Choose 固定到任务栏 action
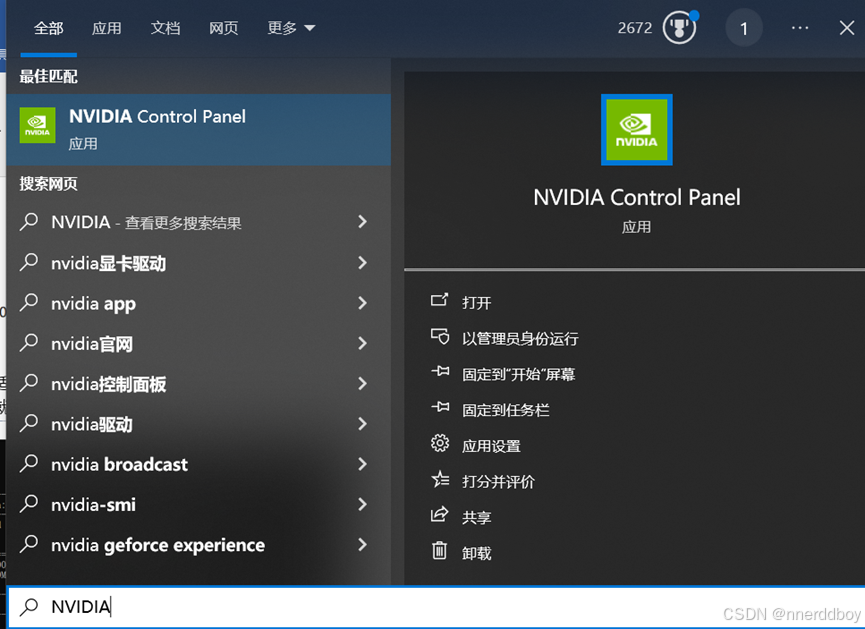The image size is (865, 629). pyautogui.click(x=506, y=410)
